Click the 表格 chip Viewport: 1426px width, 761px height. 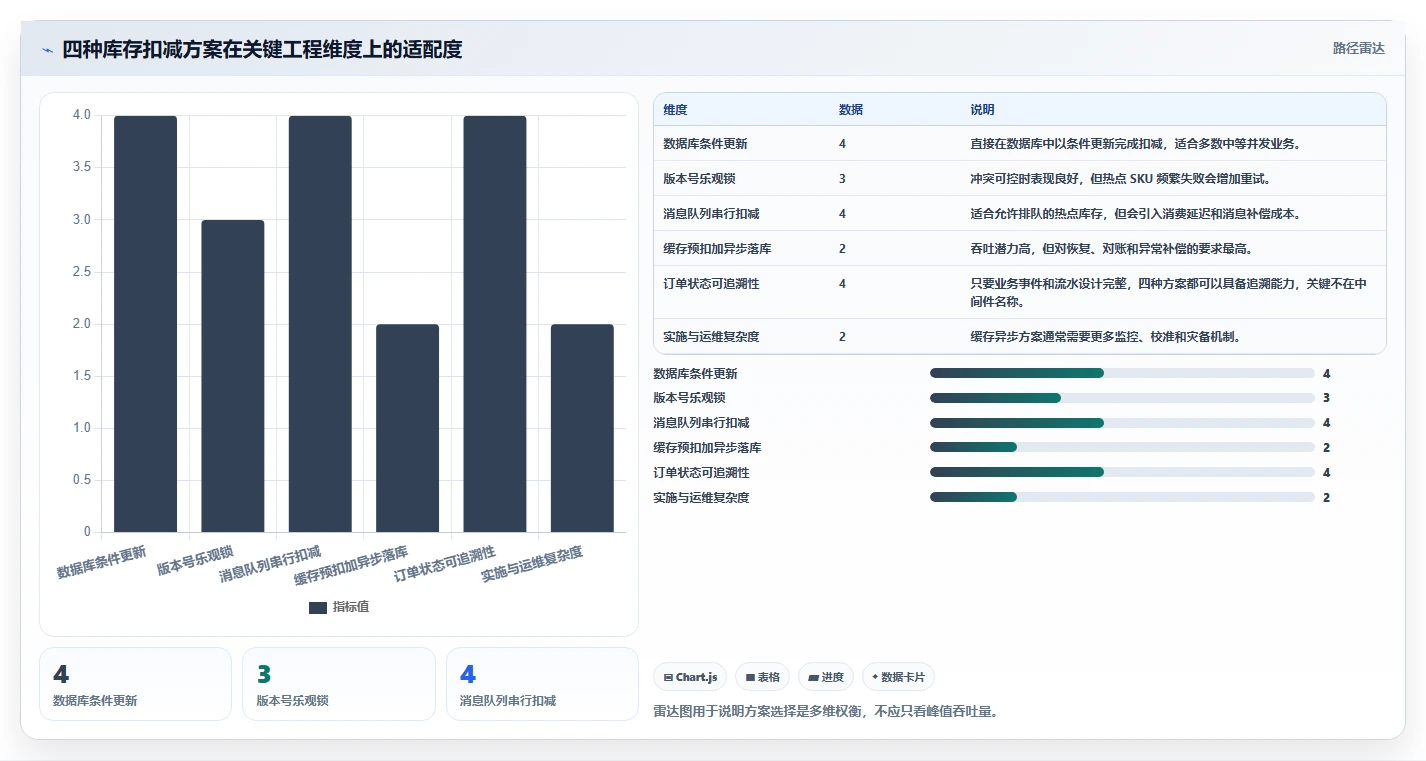point(762,677)
